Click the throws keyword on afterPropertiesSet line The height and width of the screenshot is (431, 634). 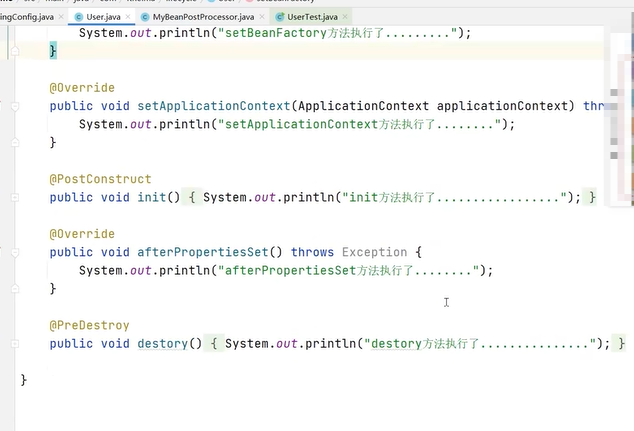point(313,252)
